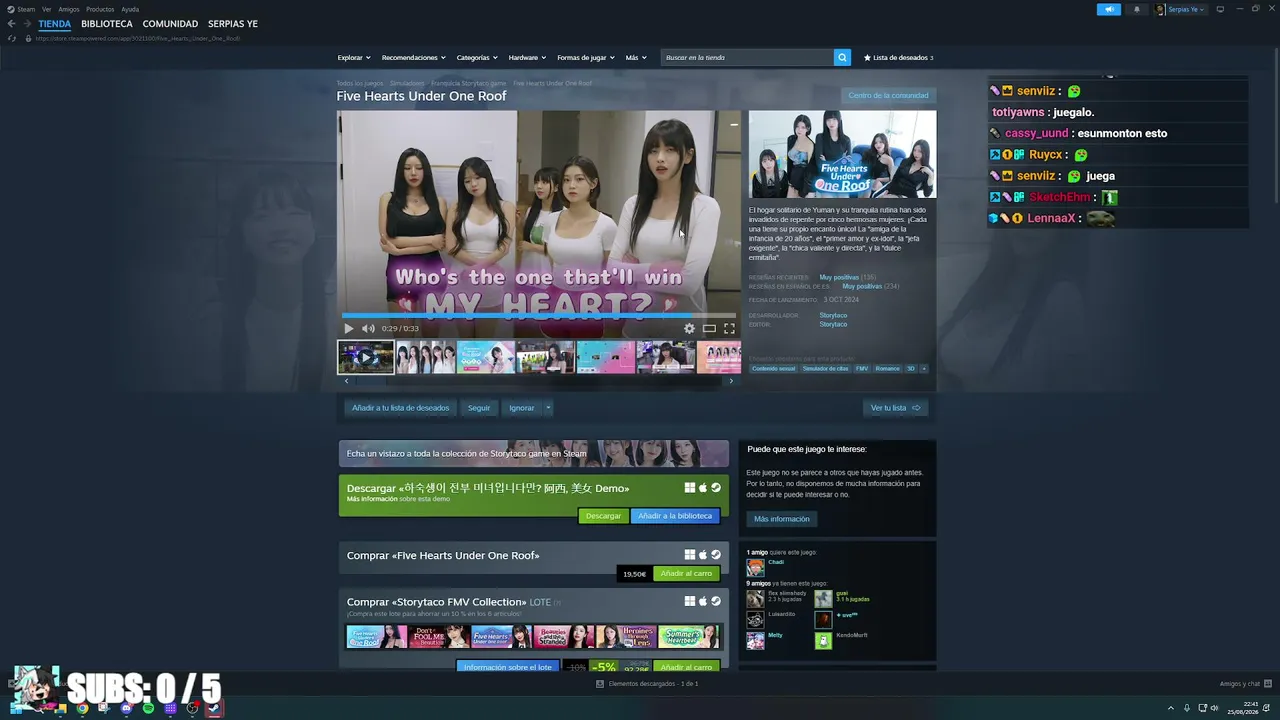
Task: Open the Productos menu
Action: (x=100, y=9)
